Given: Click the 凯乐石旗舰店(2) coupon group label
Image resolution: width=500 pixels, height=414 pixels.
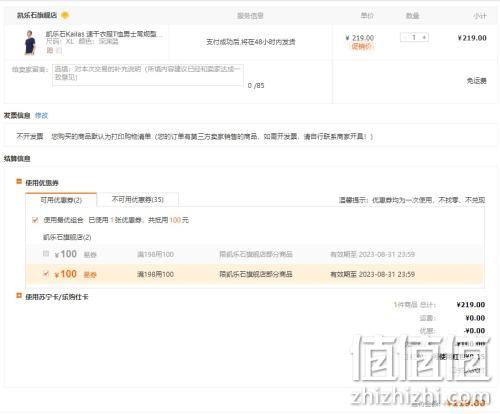Looking at the screenshot, I should [67, 237].
